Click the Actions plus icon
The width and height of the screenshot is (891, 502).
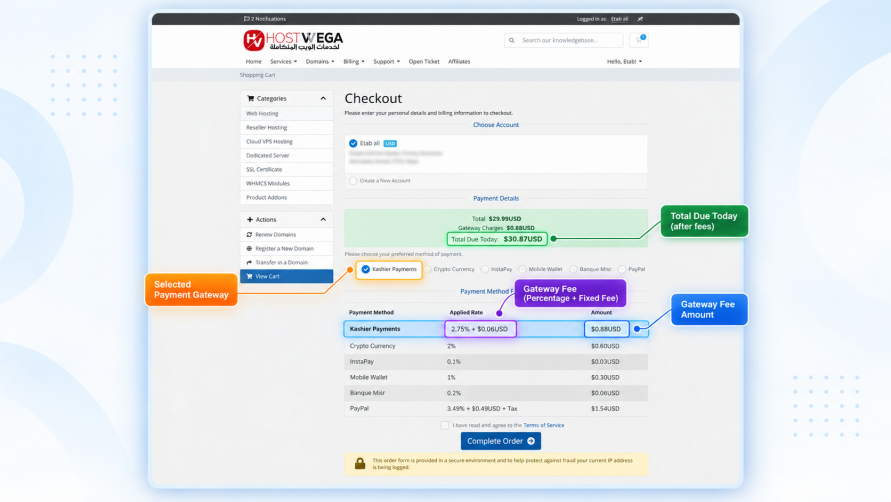249,219
